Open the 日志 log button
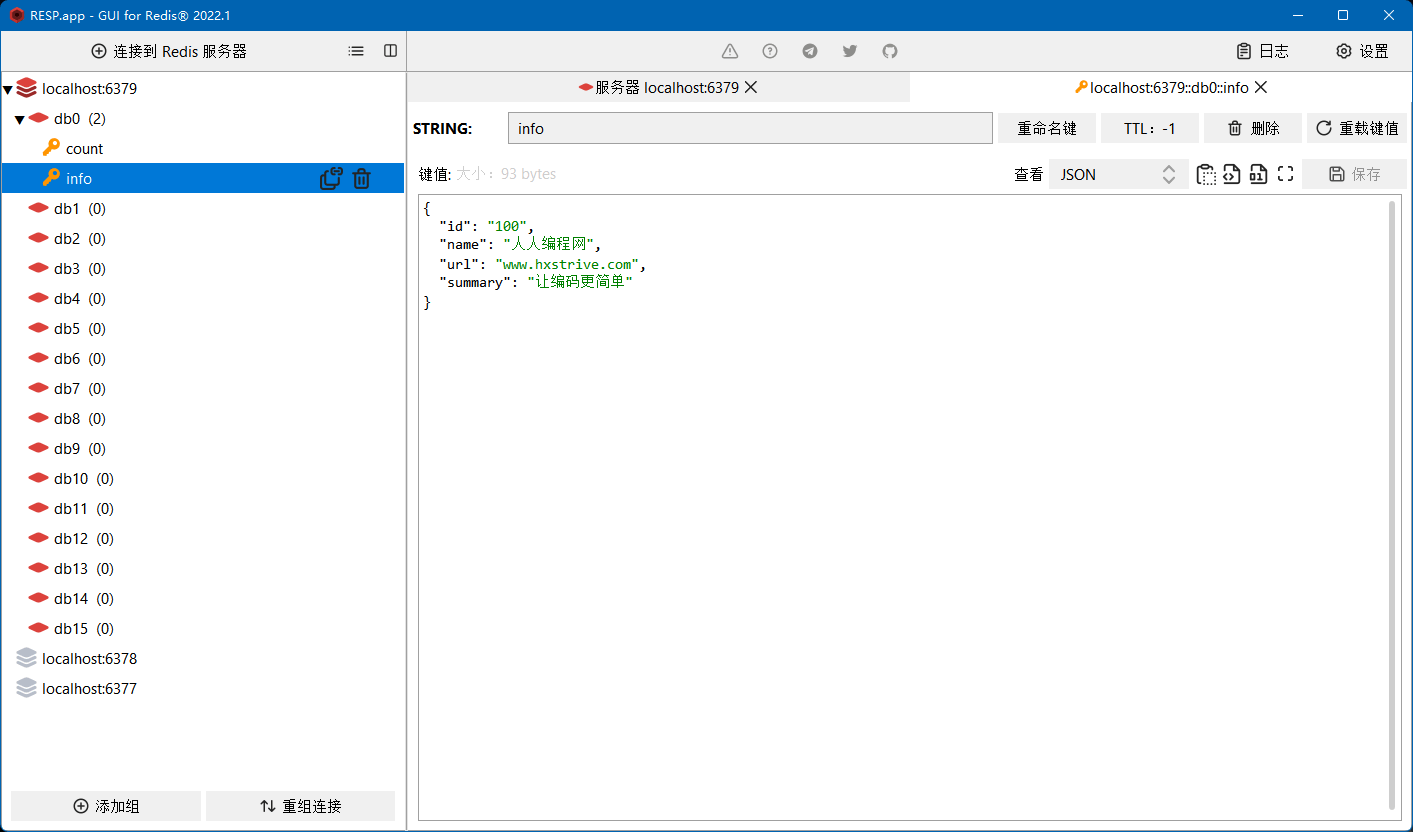Screen dimensions: 1413x832 (x=1262, y=51)
